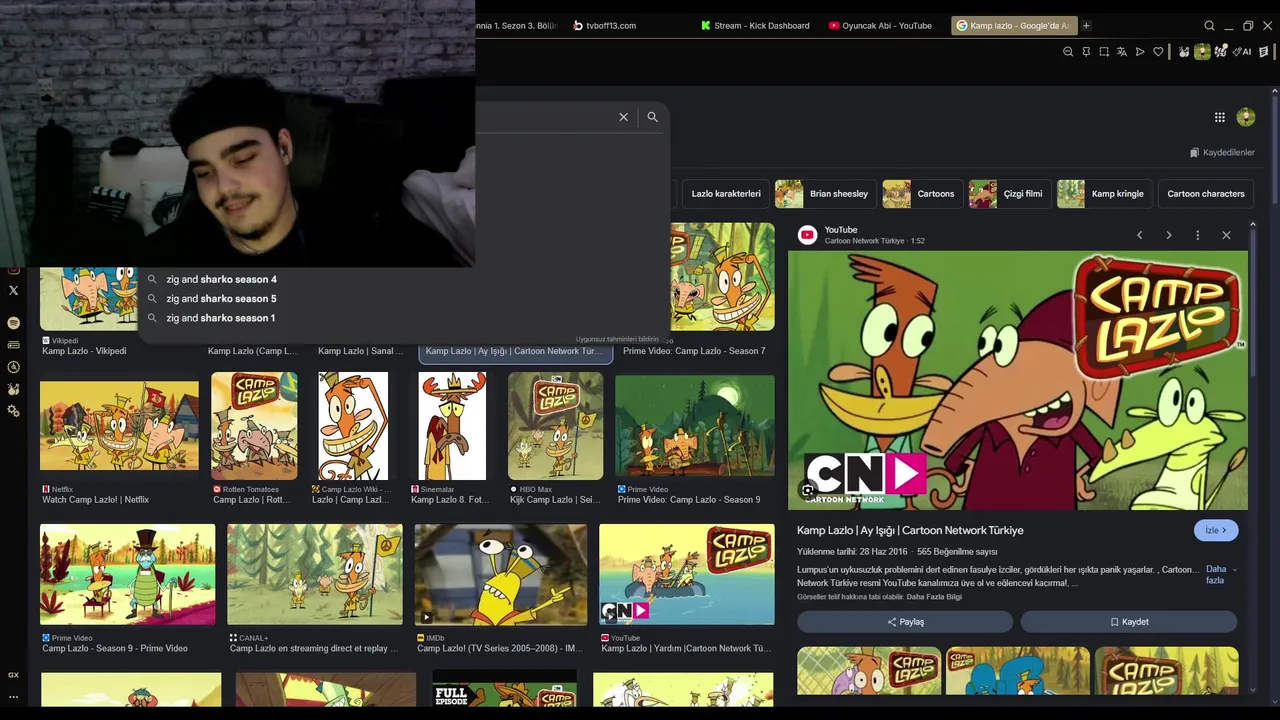Screen dimensions: 1280x720
Task: Click the translate page icon
Action: click(x=1122, y=52)
